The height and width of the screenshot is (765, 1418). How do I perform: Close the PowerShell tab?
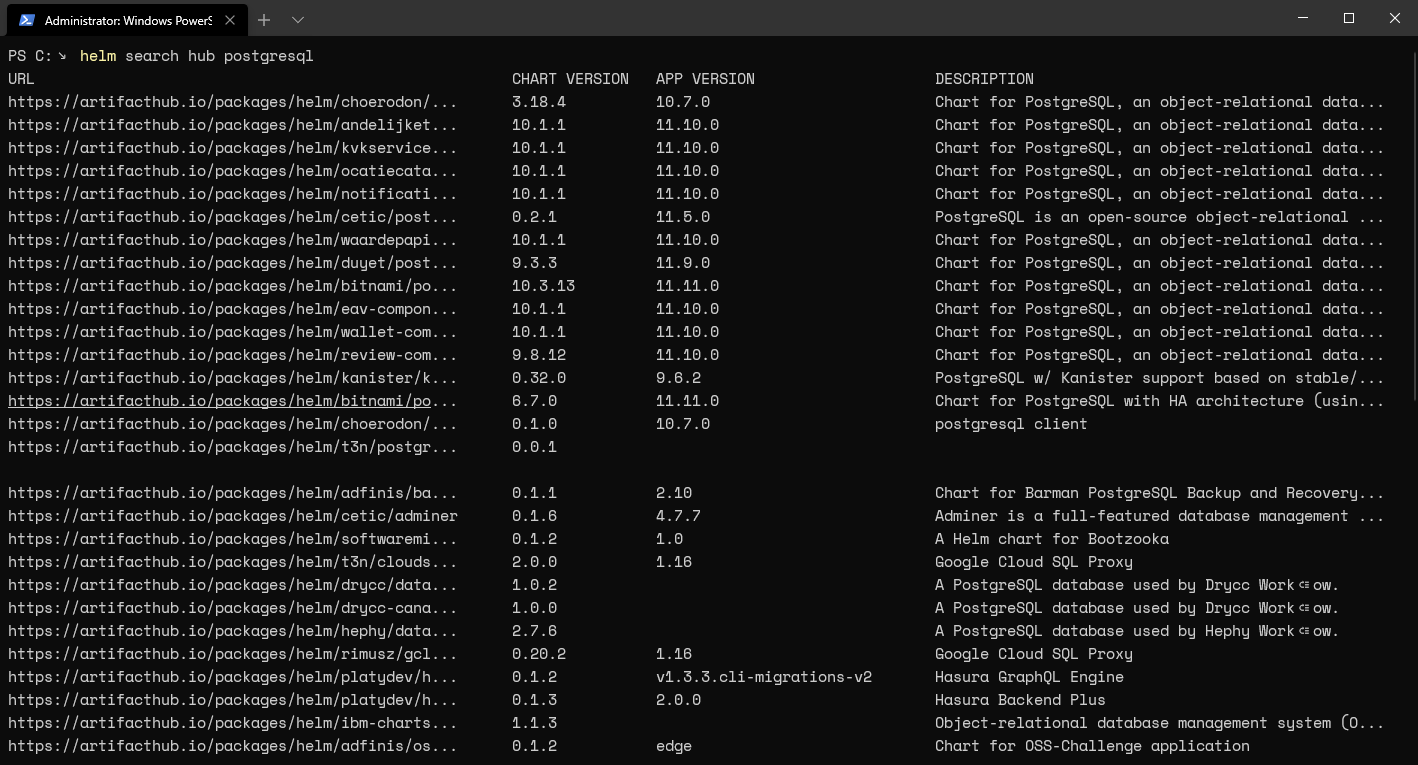(x=231, y=20)
